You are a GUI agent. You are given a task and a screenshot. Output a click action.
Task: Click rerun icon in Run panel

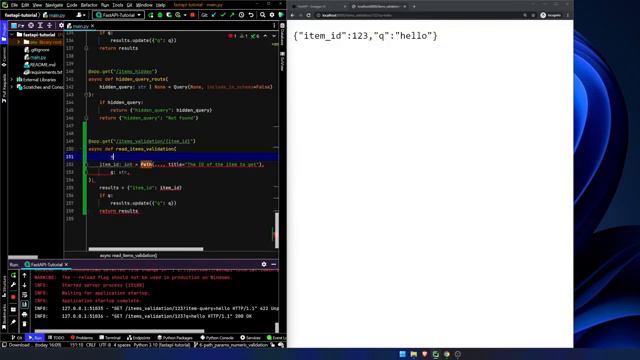coord(13,275)
